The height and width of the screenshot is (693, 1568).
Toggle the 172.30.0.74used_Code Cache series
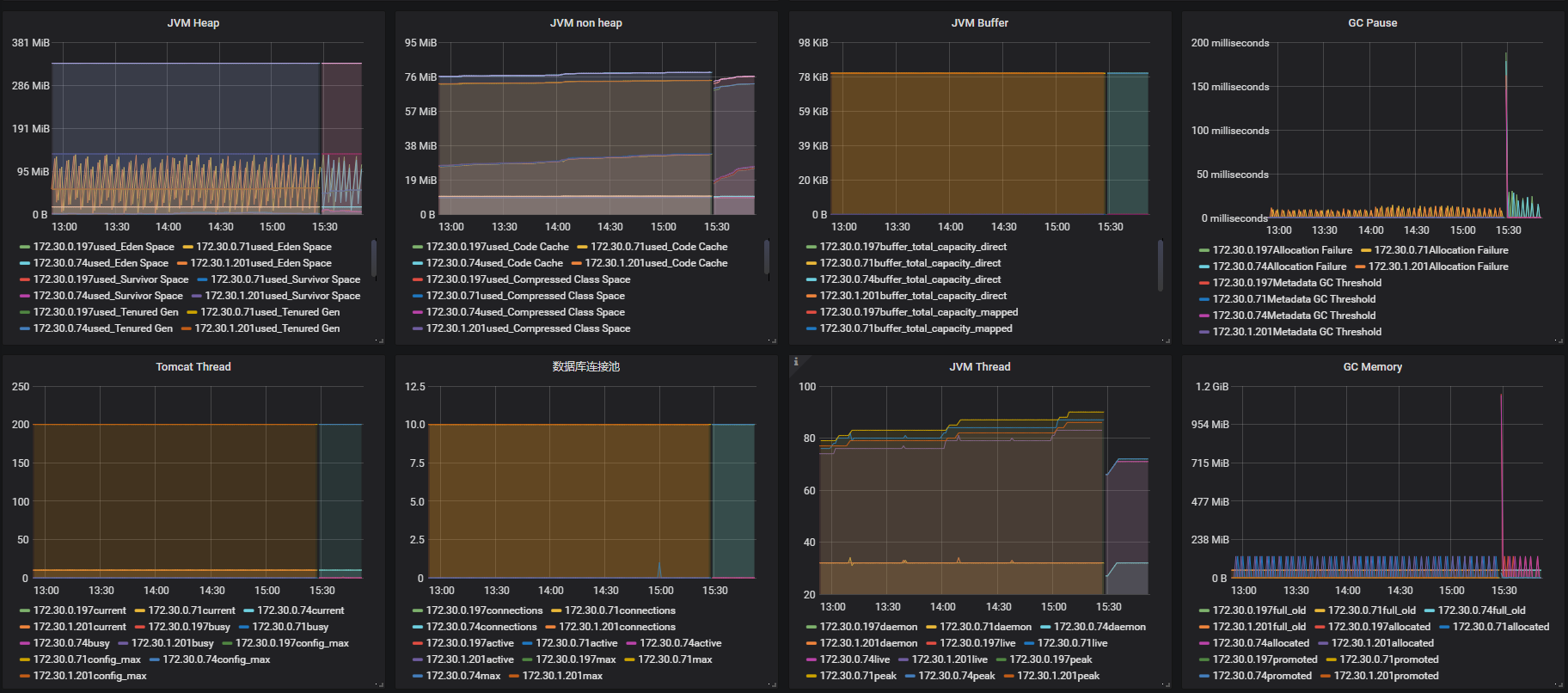pyautogui.click(x=494, y=263)
